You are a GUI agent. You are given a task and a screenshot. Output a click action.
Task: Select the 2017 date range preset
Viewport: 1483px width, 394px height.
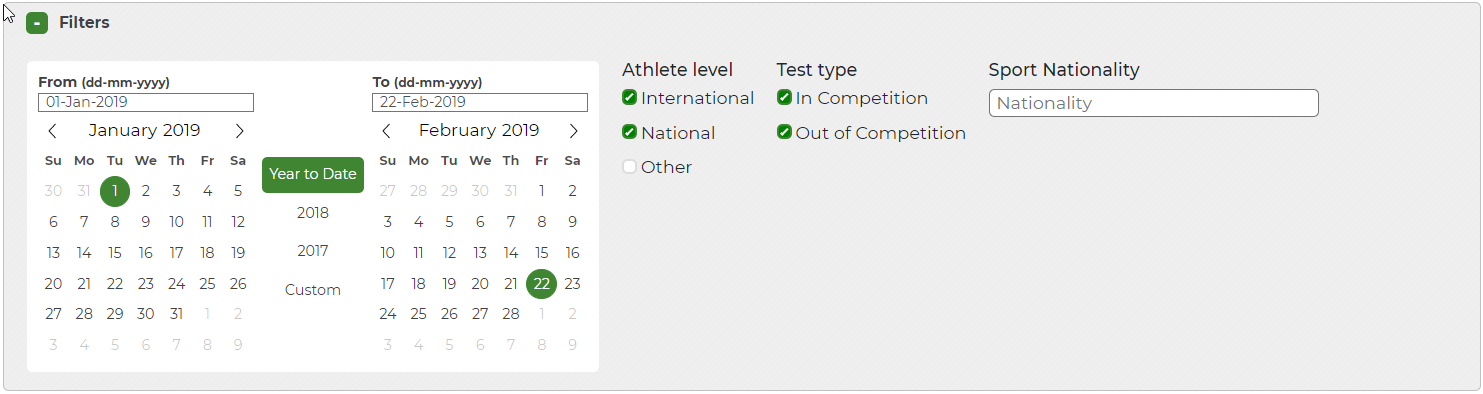pos(313,251)
